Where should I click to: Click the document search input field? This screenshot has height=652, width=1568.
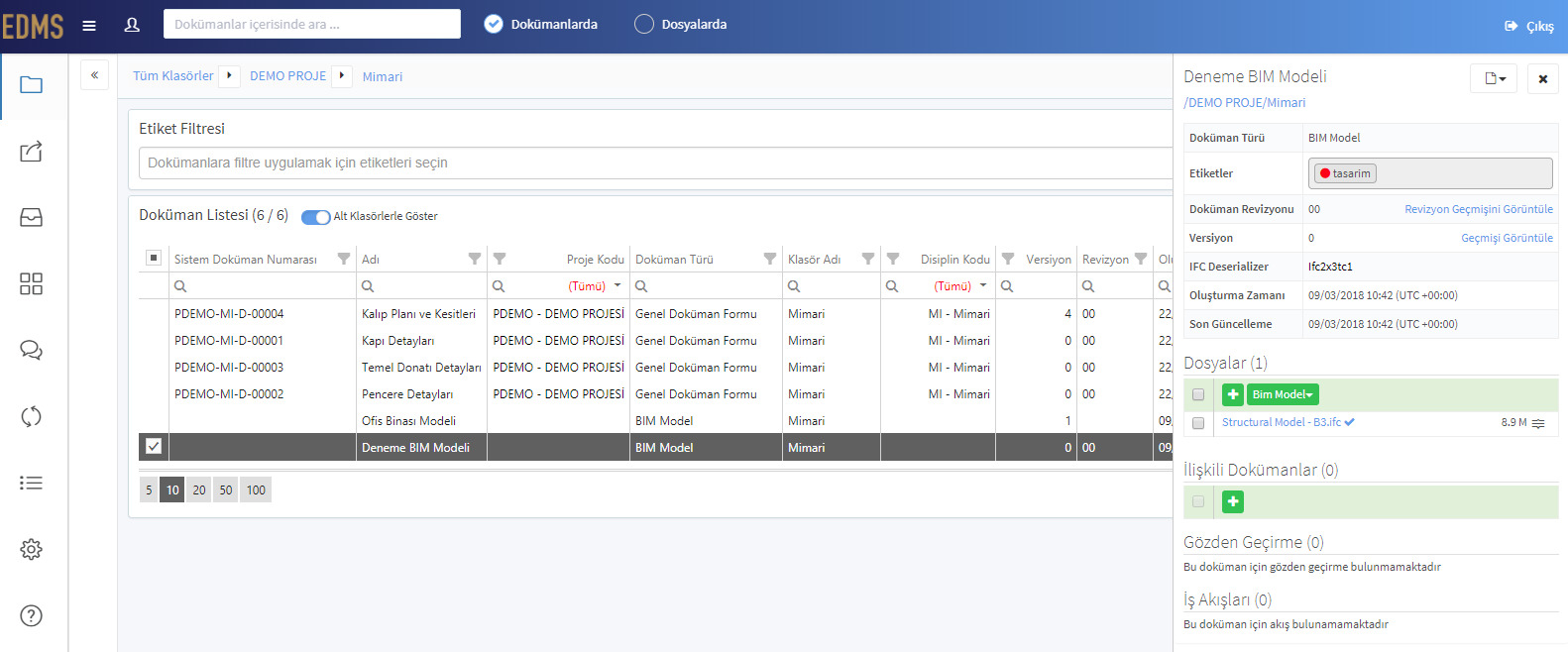(x=312, y=24)
